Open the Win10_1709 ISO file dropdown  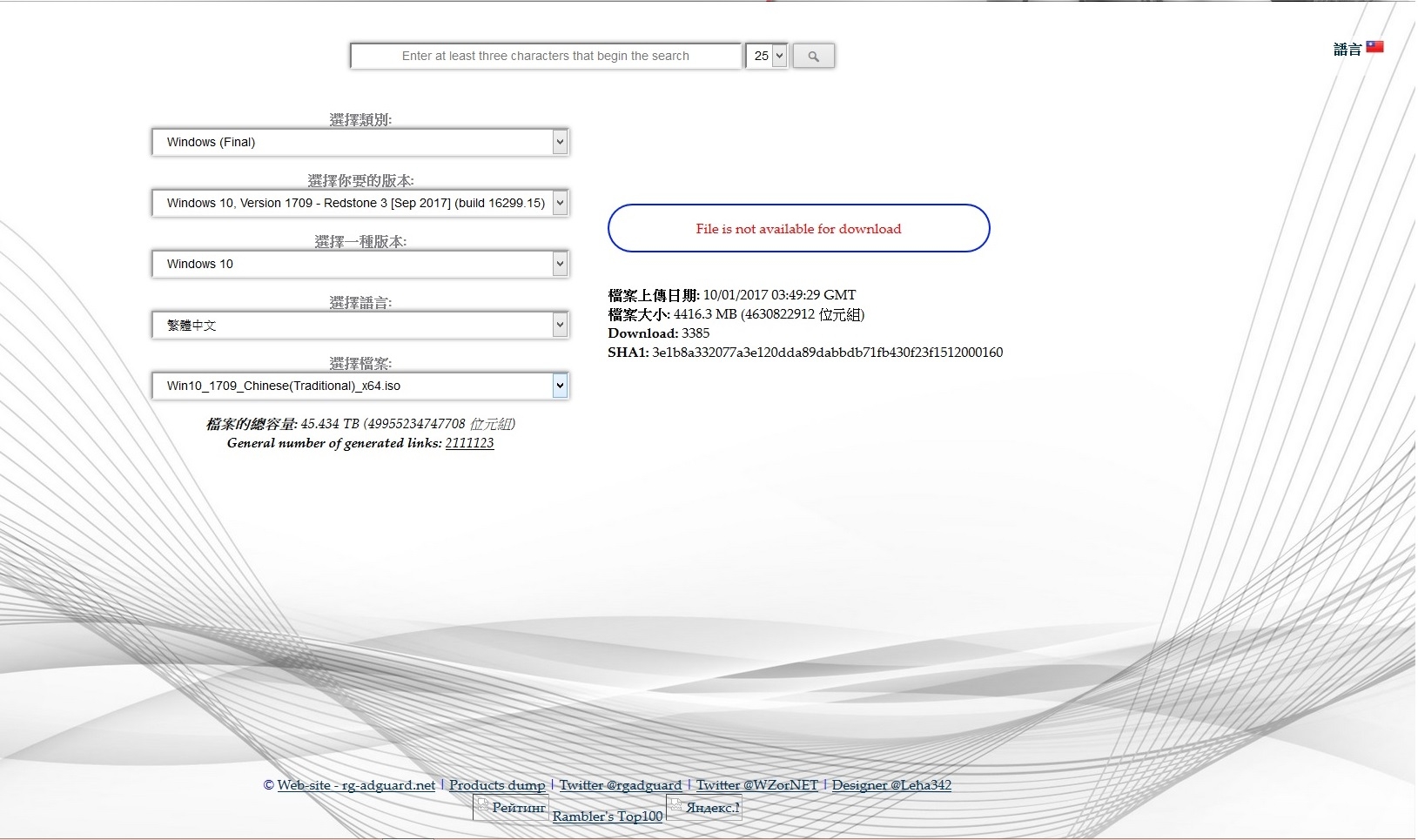click(360, 386)
